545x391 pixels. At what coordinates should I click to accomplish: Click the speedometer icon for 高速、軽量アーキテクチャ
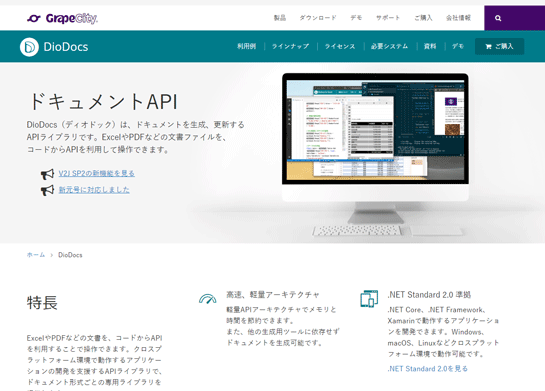tap(208, 299)
